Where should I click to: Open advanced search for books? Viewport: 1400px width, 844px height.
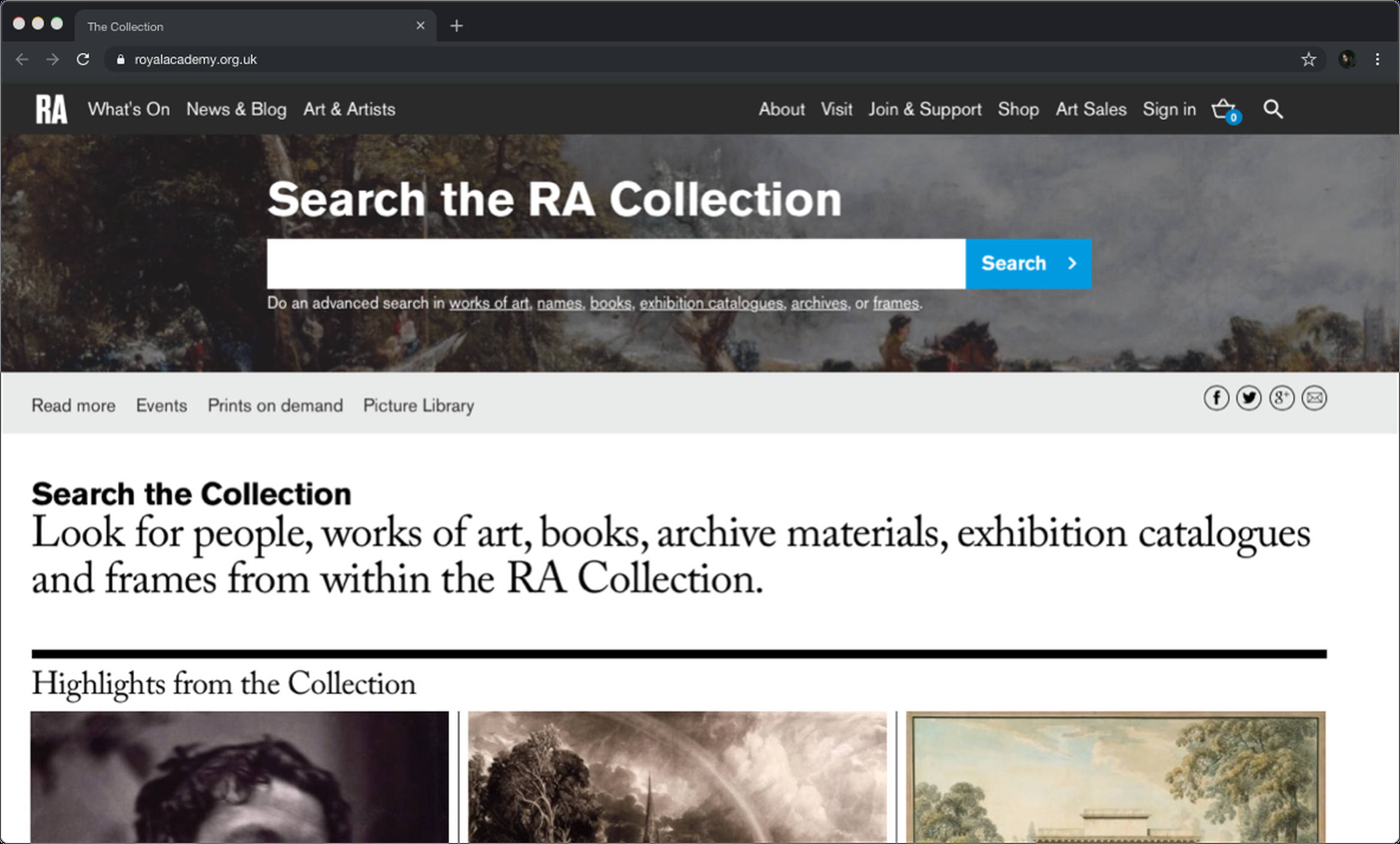(x=611, y=304)
